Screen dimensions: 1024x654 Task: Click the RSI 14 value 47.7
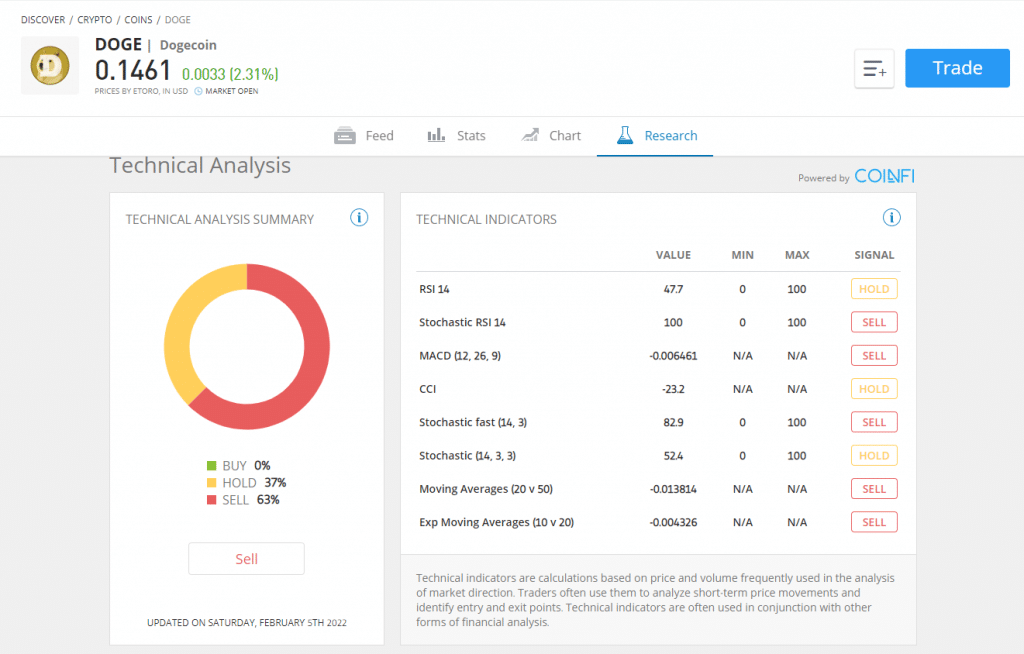point(673,289)
